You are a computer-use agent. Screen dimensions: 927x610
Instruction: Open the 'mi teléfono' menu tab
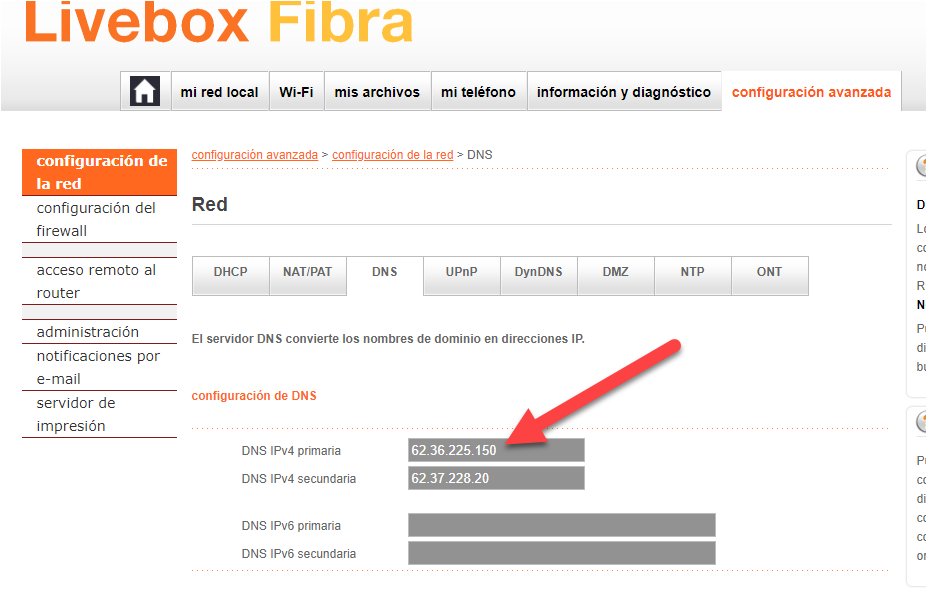478,92
